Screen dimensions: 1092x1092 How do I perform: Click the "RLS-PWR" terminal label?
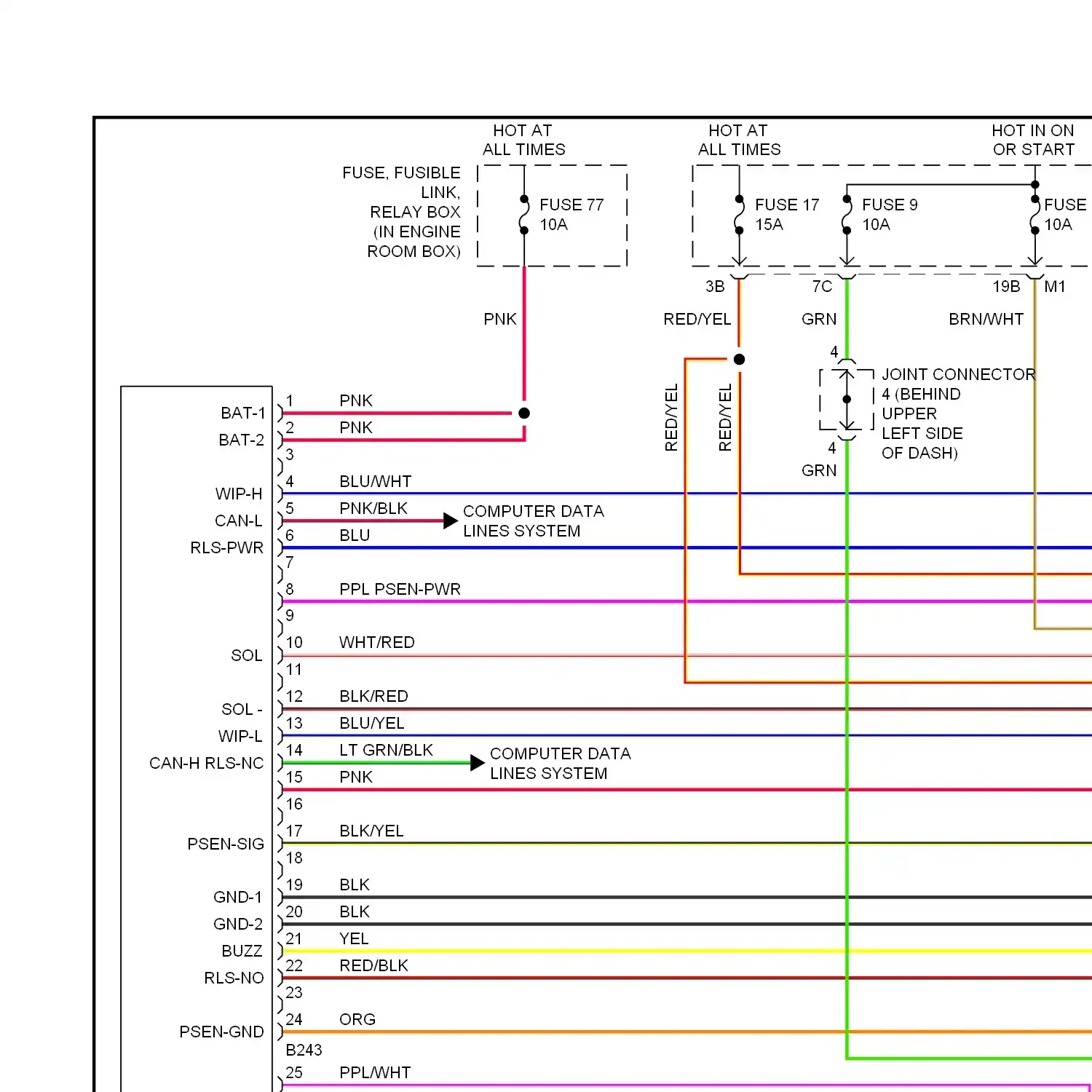227,548
